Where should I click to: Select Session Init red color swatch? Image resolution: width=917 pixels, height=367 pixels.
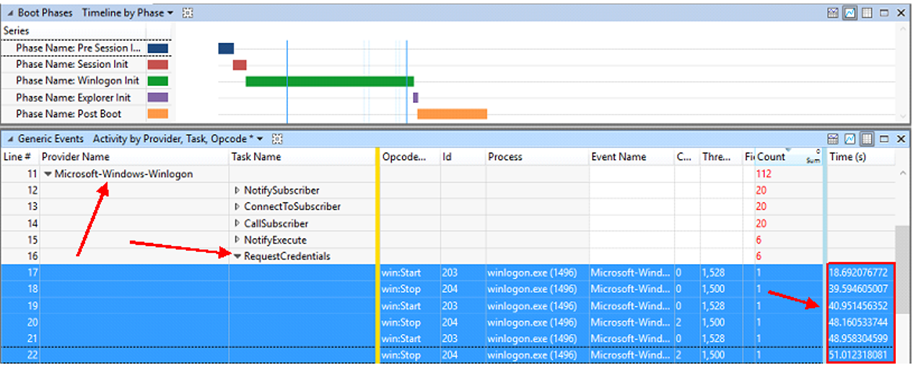point(158,65)
